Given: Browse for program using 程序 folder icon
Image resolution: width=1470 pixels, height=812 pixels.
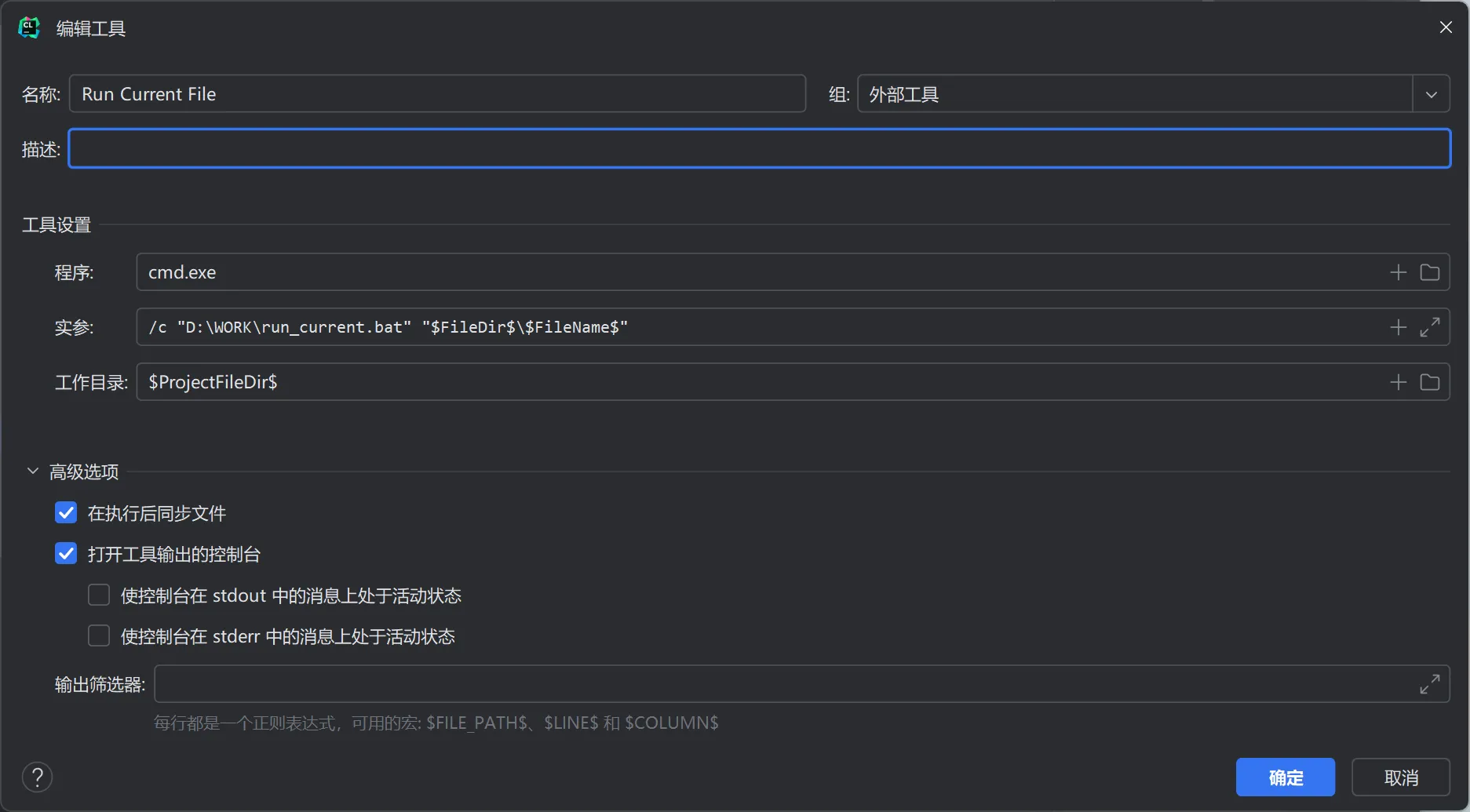Looking at the screenshot, I should click(1430, 272).
